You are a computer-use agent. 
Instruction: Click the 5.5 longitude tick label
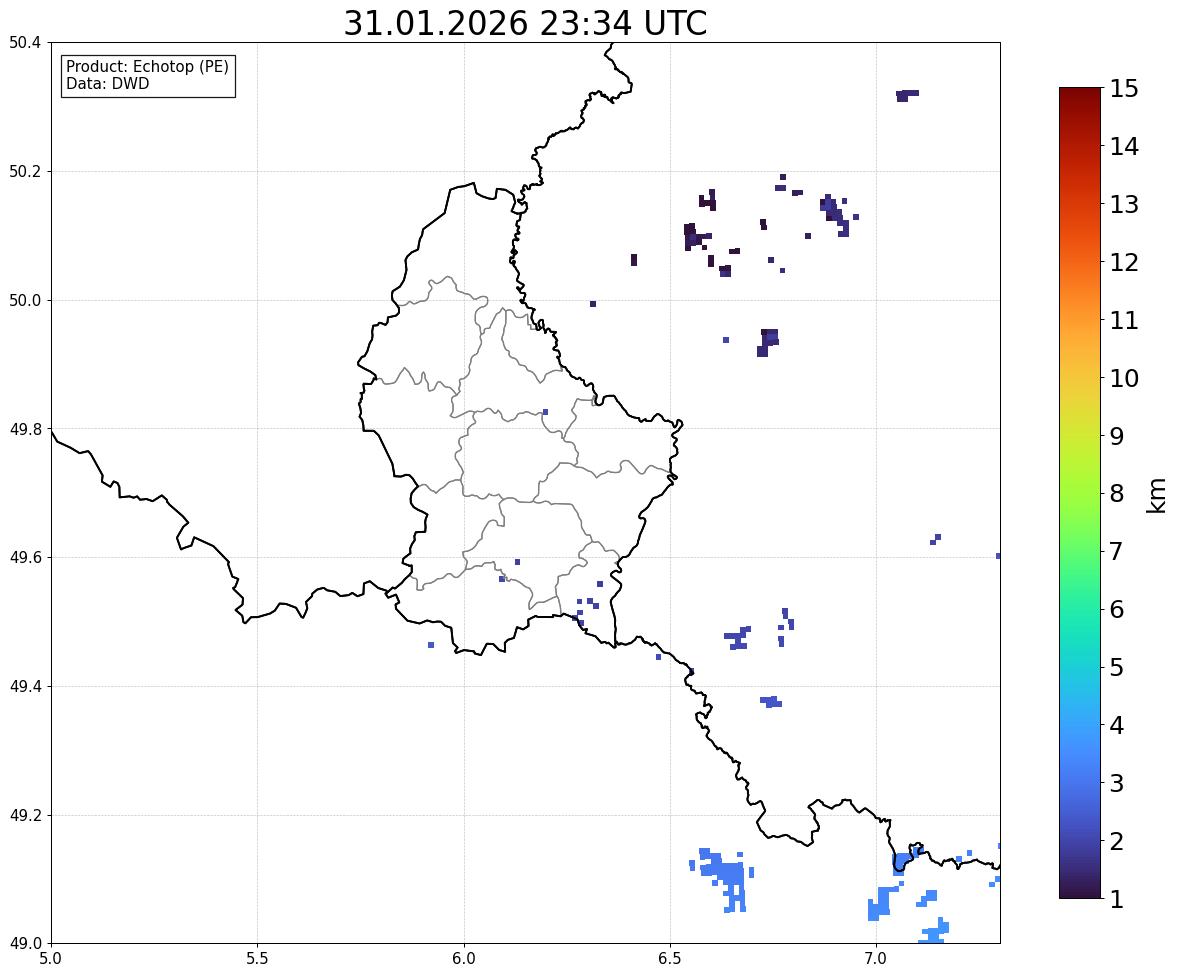(x=257, y=959)
